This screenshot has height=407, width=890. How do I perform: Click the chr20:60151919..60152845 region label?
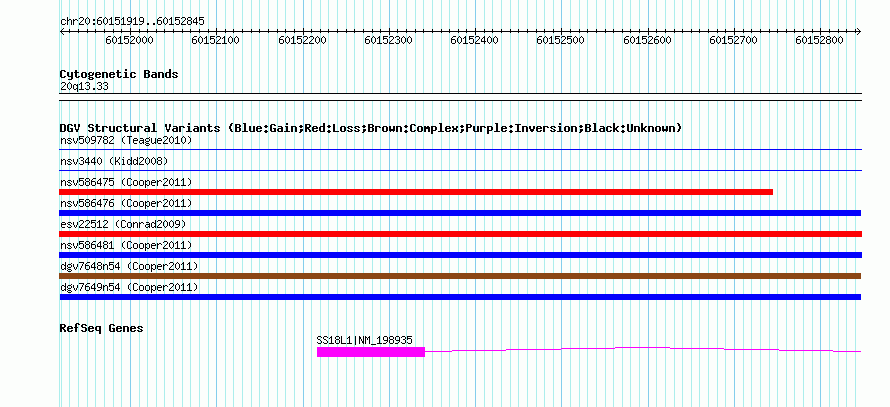coord(132,22)
